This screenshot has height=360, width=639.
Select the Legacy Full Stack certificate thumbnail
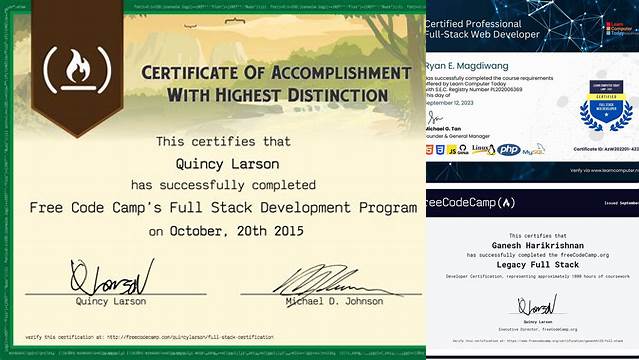point(532,272)
